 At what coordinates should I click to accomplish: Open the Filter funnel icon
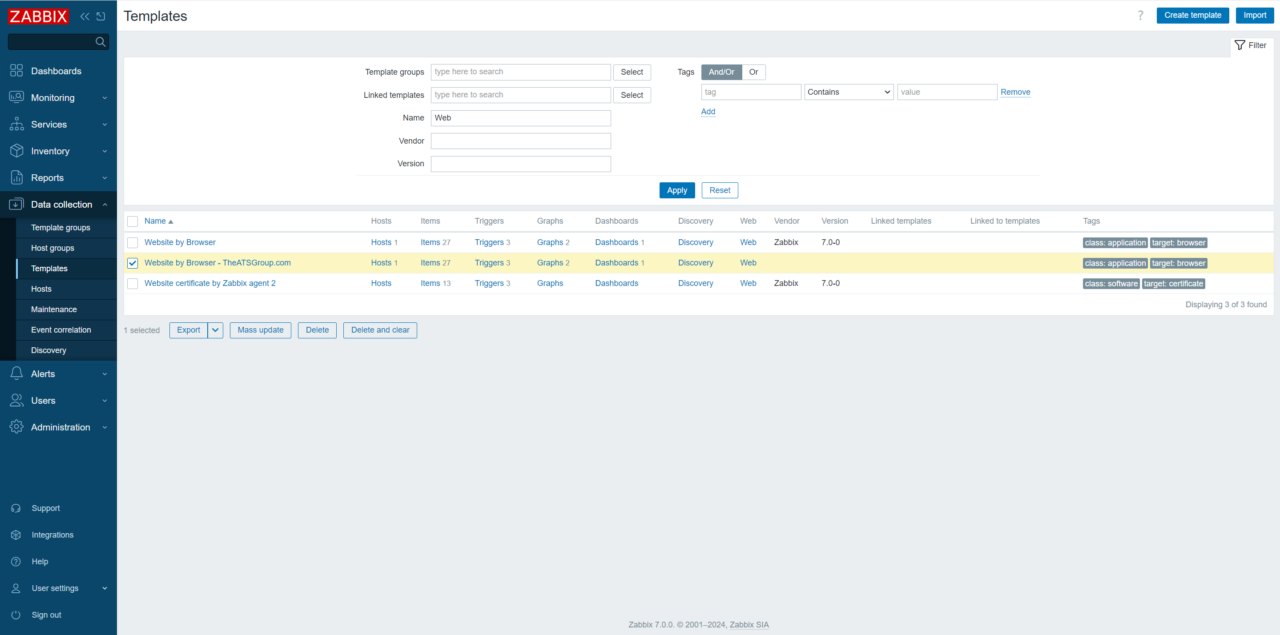1249,45
